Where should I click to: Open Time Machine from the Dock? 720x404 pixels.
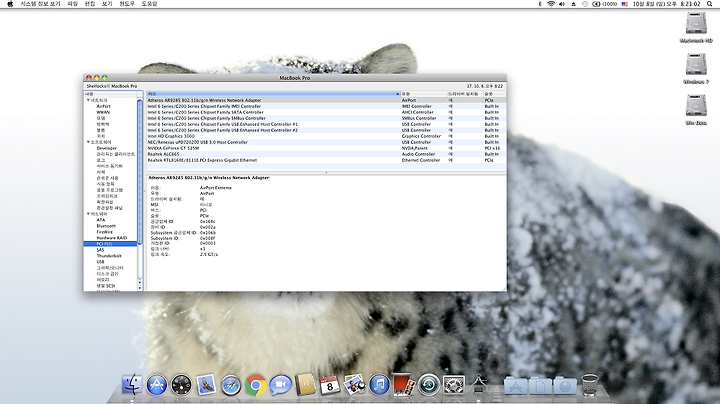[x=429, y=385]
